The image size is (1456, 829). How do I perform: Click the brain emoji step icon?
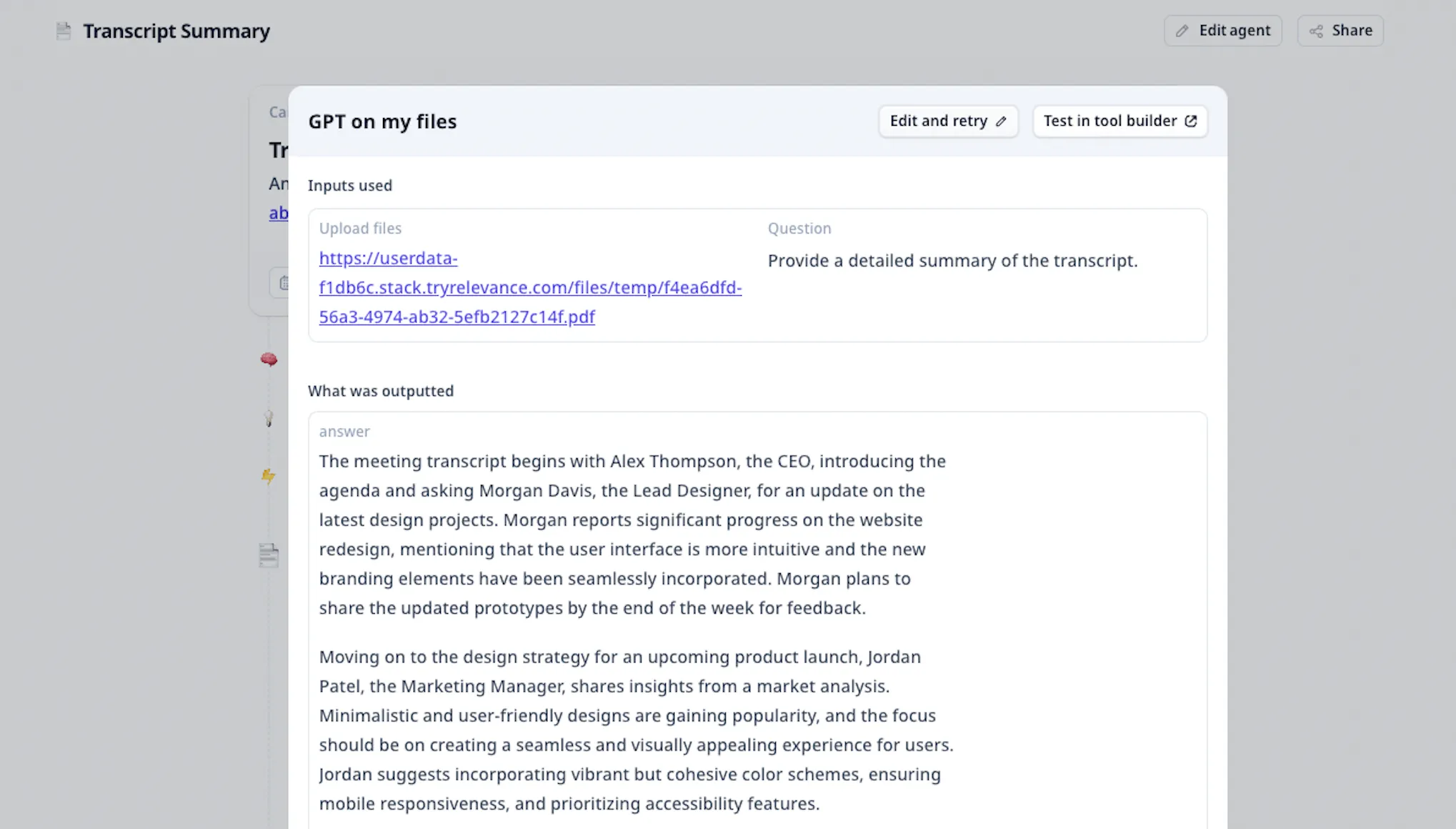pyautogui.click(x=269, y=359)
